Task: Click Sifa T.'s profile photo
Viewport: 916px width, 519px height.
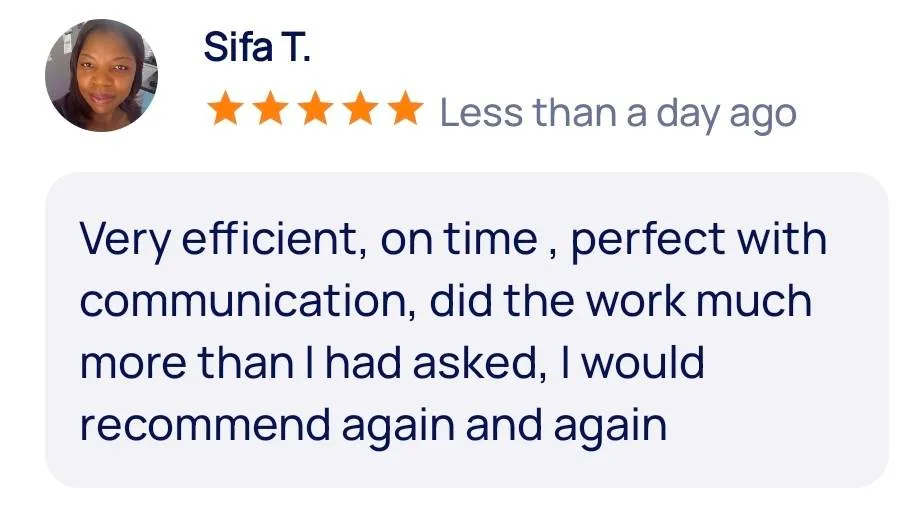Action: tap(101, 77)
